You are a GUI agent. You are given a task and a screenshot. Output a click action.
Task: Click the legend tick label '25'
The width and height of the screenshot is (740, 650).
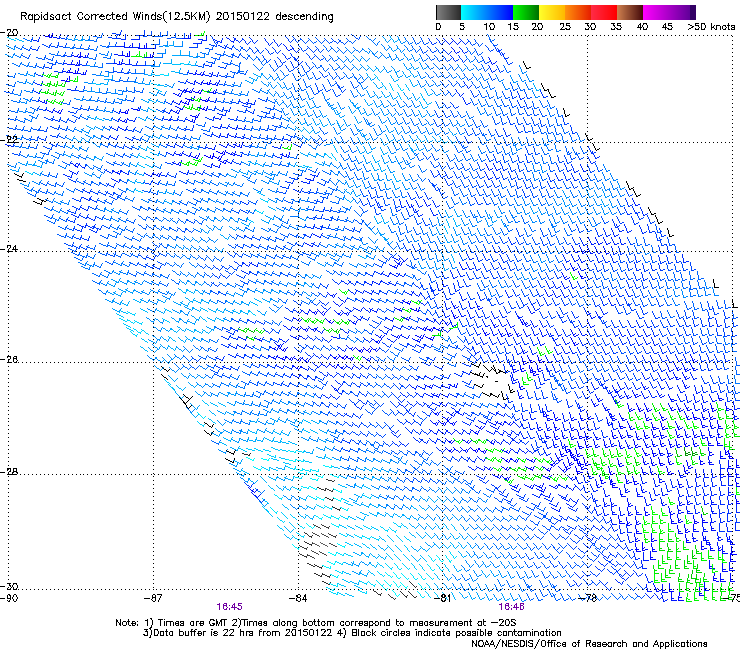click(x=565, y=27)
